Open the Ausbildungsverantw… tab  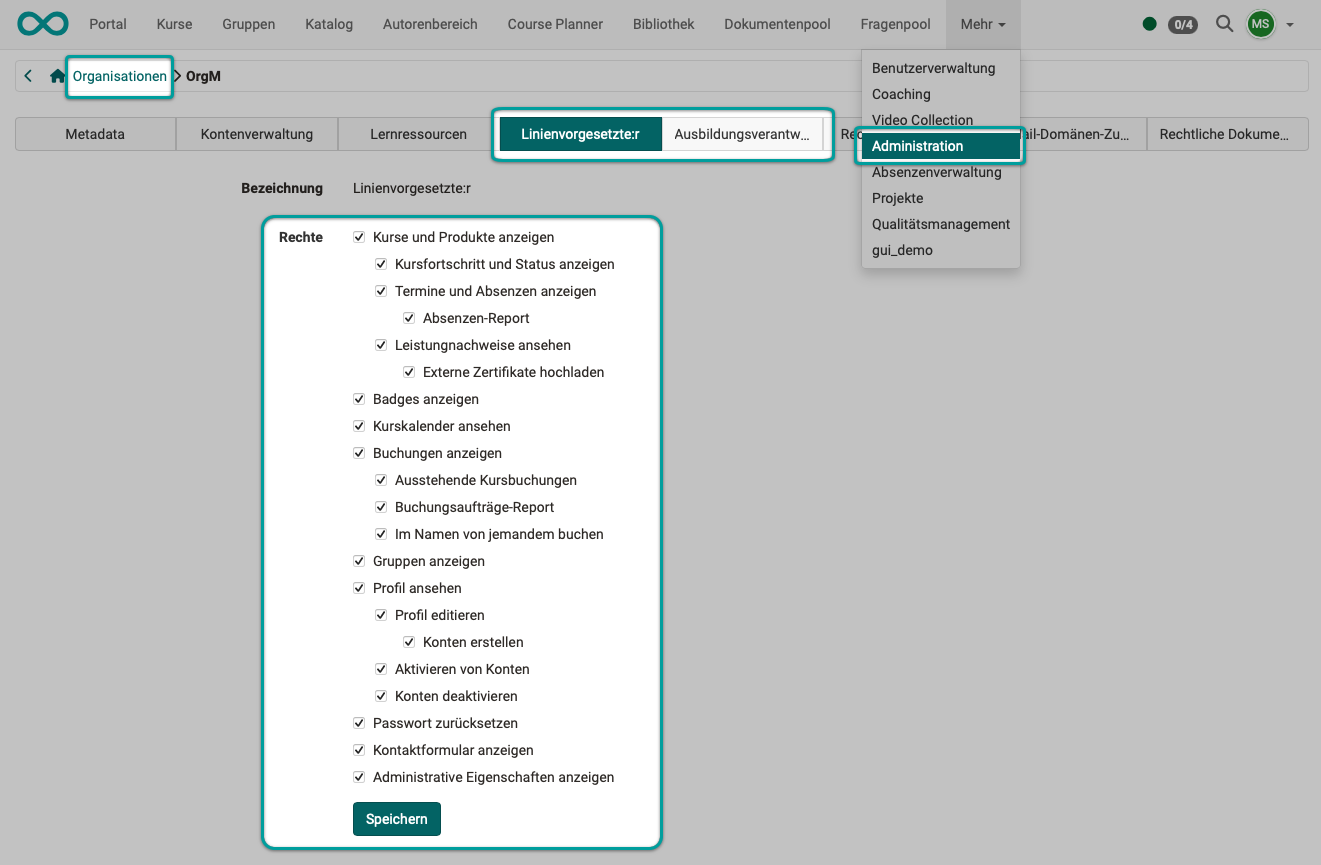point(741,134)
